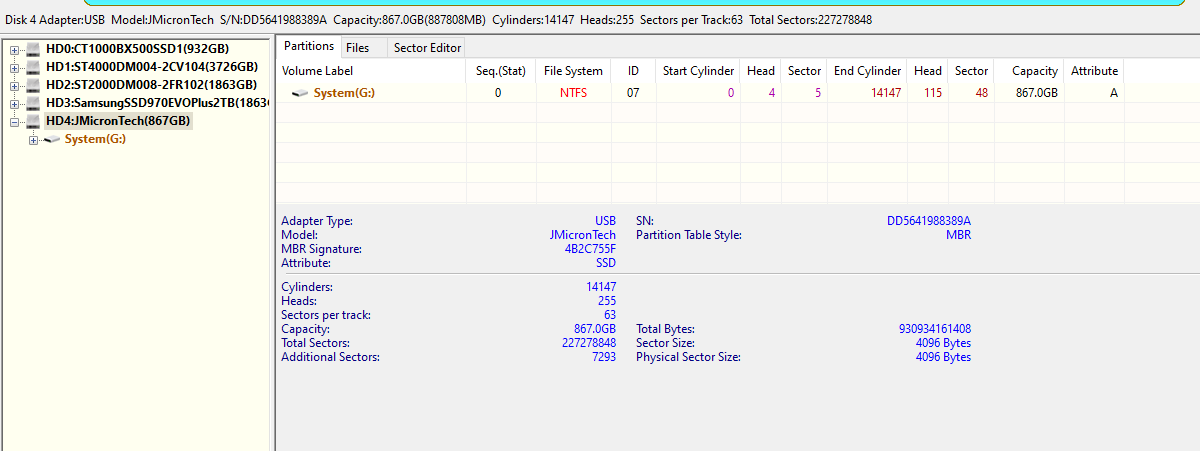The width and height of the screenshot is (1200, 451).
Task: Select the System(G:) tree entry
Action: [95, 139]
